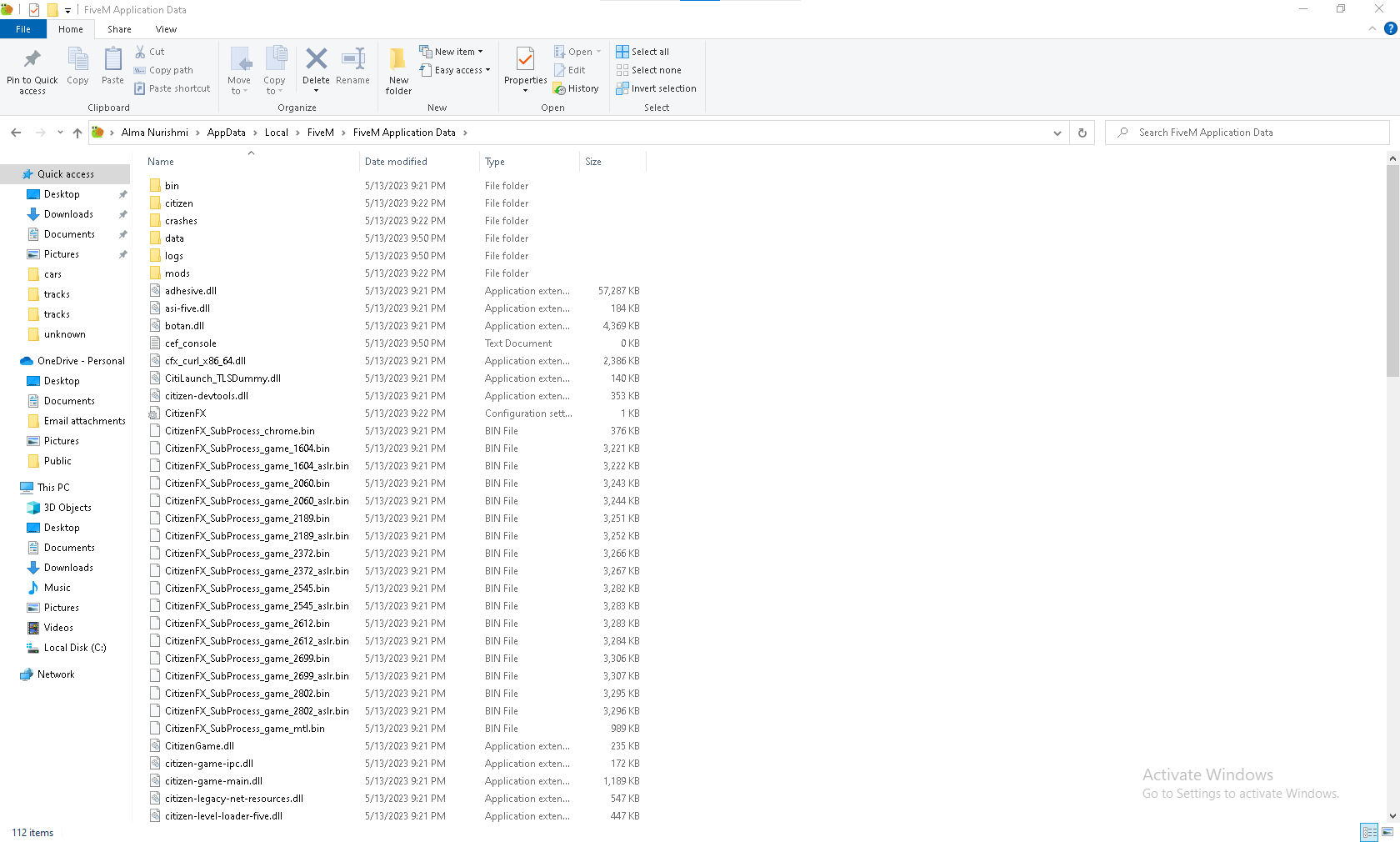
Task: Navigate to Local in breadcrumb
Action: tap(277, 133)
